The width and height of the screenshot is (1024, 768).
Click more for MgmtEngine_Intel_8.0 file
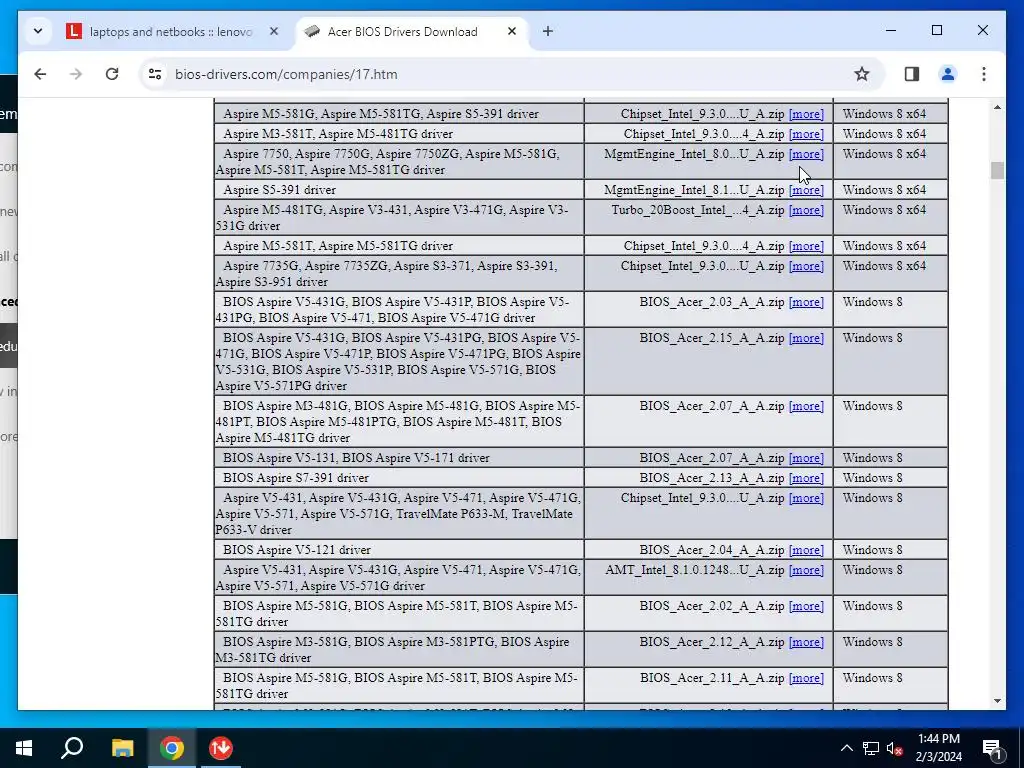[806, 154]
